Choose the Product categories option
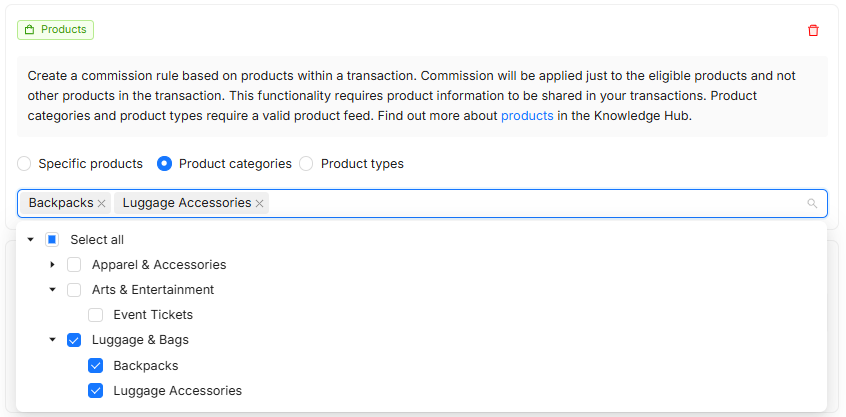 click(x=165, y=163)
